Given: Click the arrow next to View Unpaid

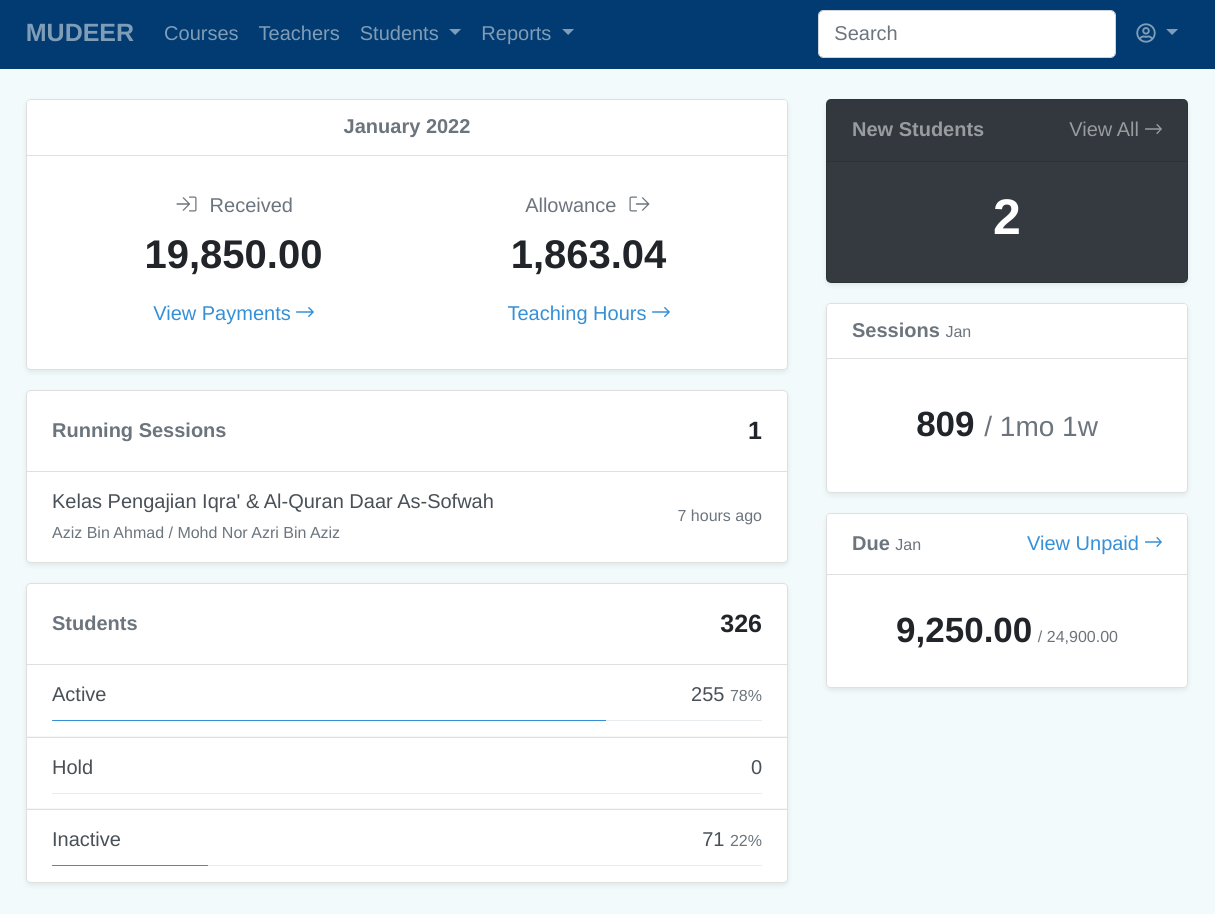Looking at the screenshot, I should (x=1154, y=543).
